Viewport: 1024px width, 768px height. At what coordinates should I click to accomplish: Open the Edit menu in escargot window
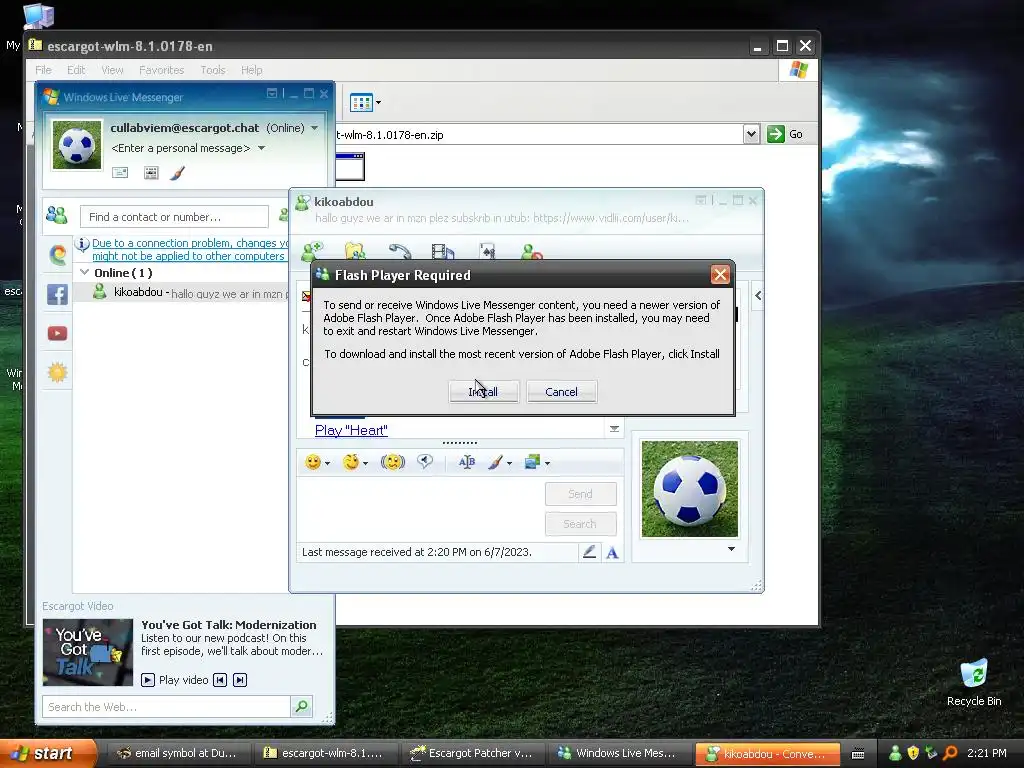click(x=76, y=70)
